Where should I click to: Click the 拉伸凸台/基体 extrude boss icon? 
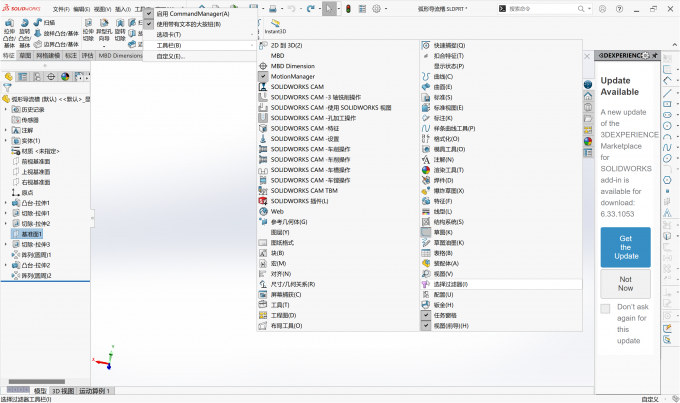coord(10,23)
